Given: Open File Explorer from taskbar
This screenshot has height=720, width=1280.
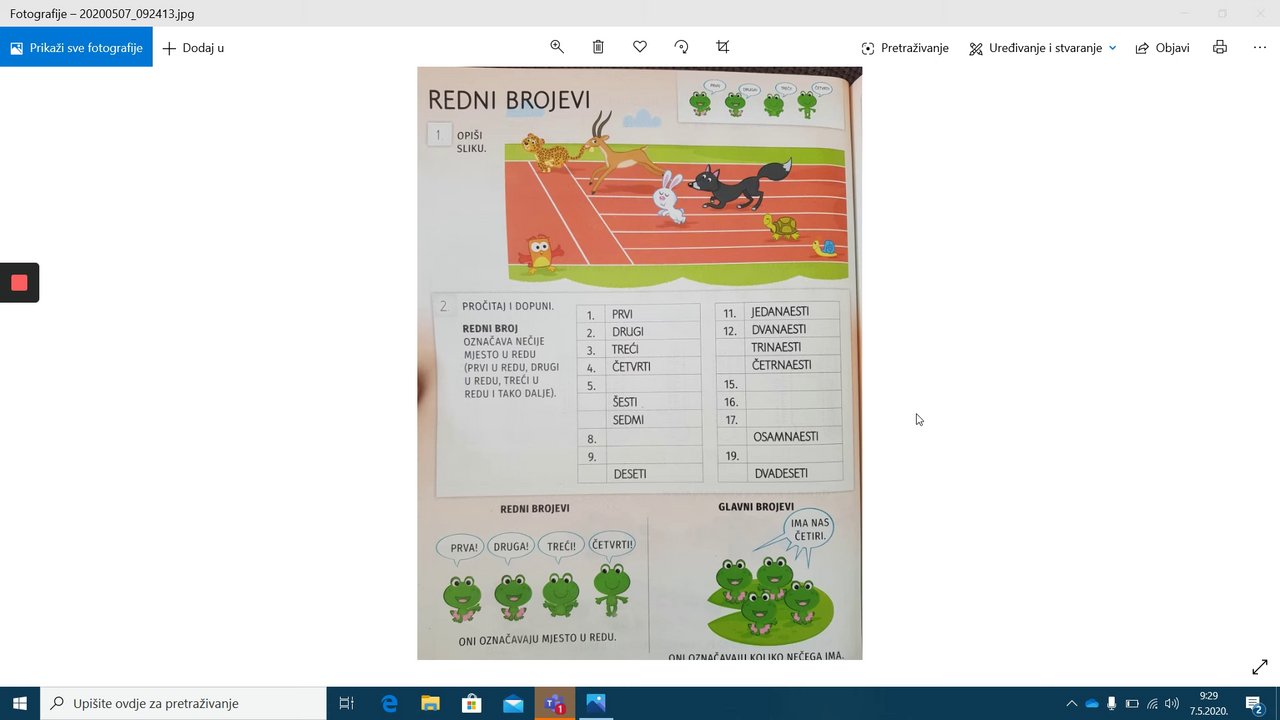Looking at the screenshot, I should tap(430, 703).
